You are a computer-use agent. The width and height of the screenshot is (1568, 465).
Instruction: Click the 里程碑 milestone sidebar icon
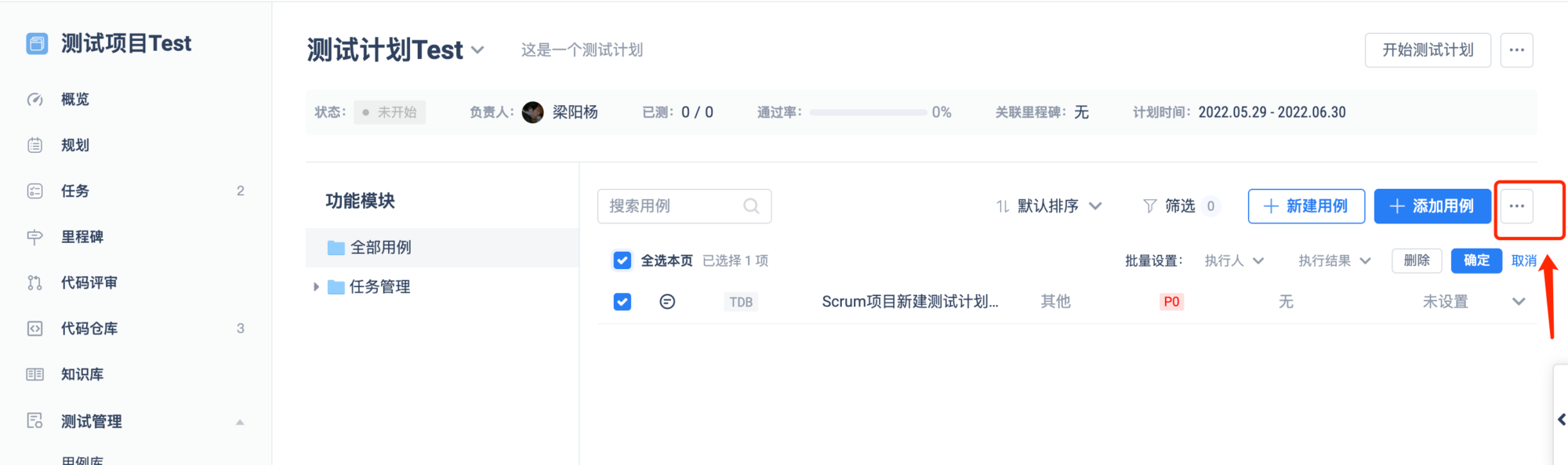[x=35, y=237]
